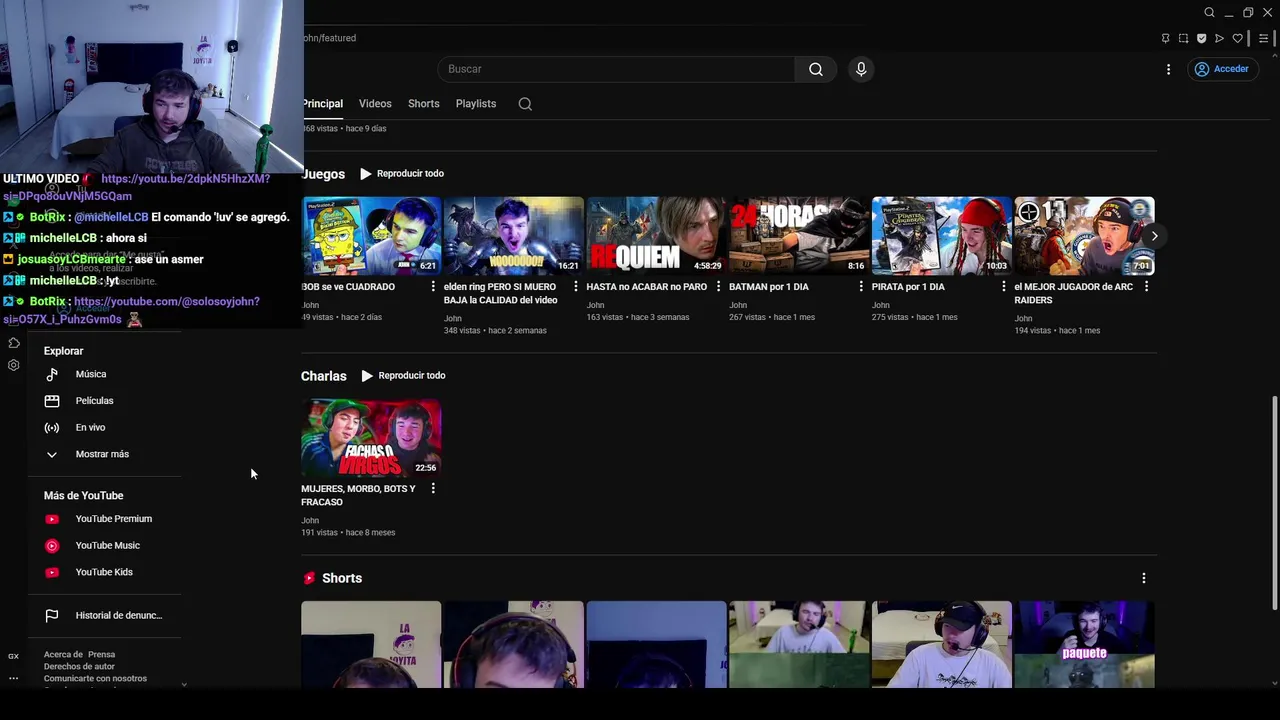Open ARC RAIDERS thumbnail 7:01
The height and width of the screenshot is (720, 1280).
click(x=1084, y=236)
